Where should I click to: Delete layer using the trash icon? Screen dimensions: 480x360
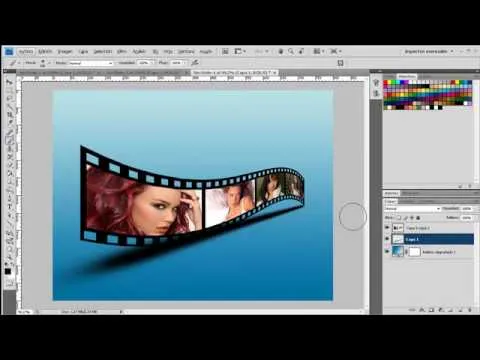pos(470,310)
